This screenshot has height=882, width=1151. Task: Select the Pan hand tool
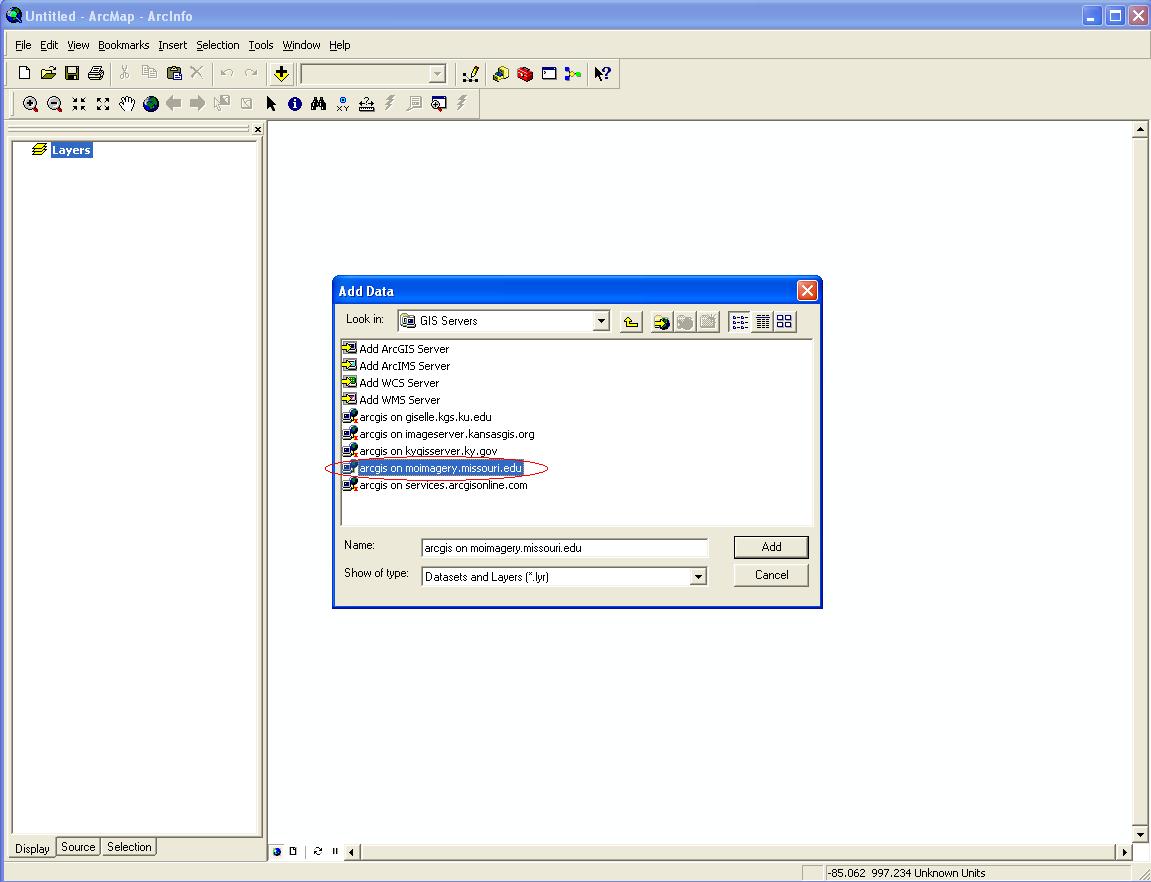[x=127, y=104]
